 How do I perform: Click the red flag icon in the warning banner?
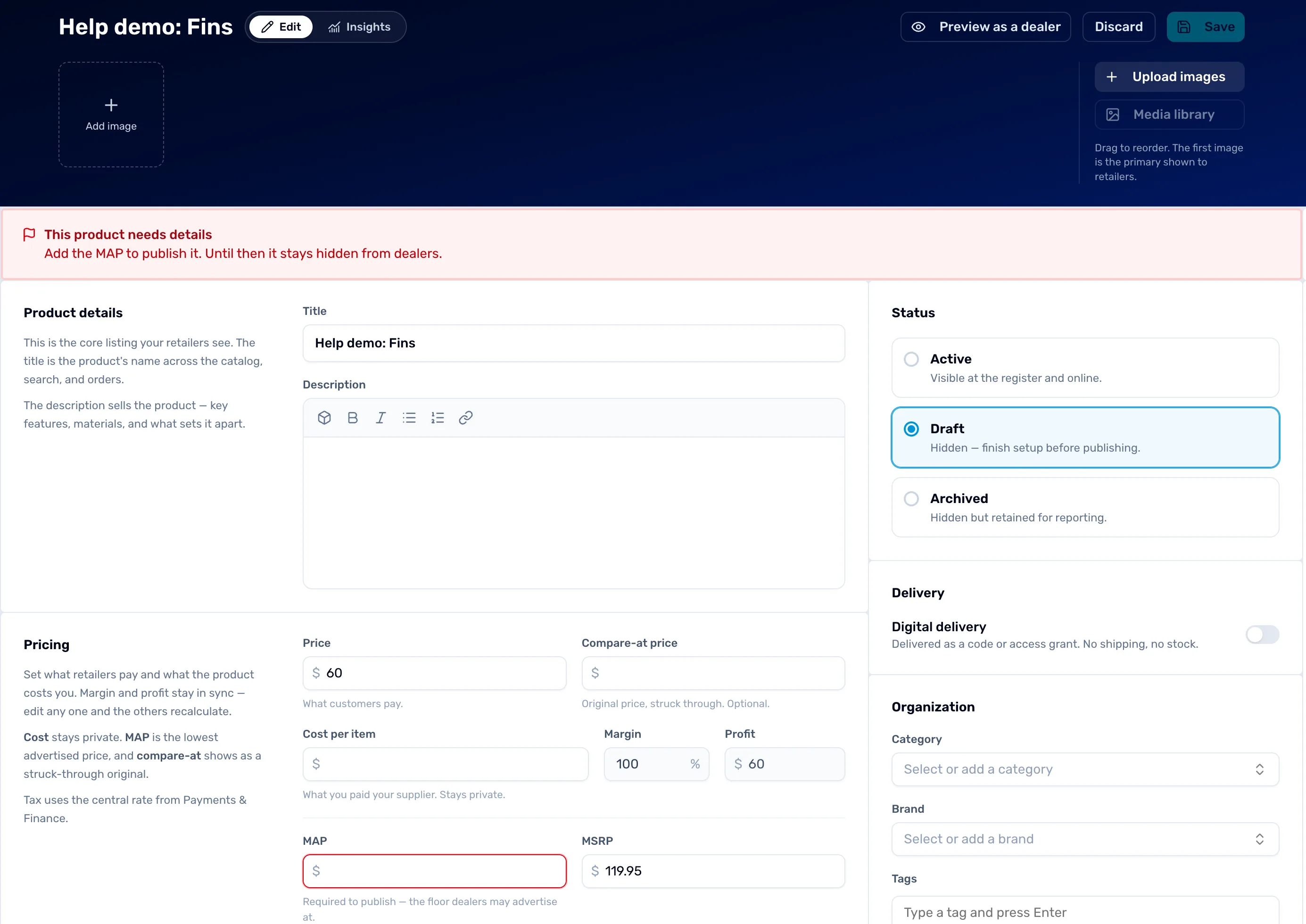tap(29, 234)
